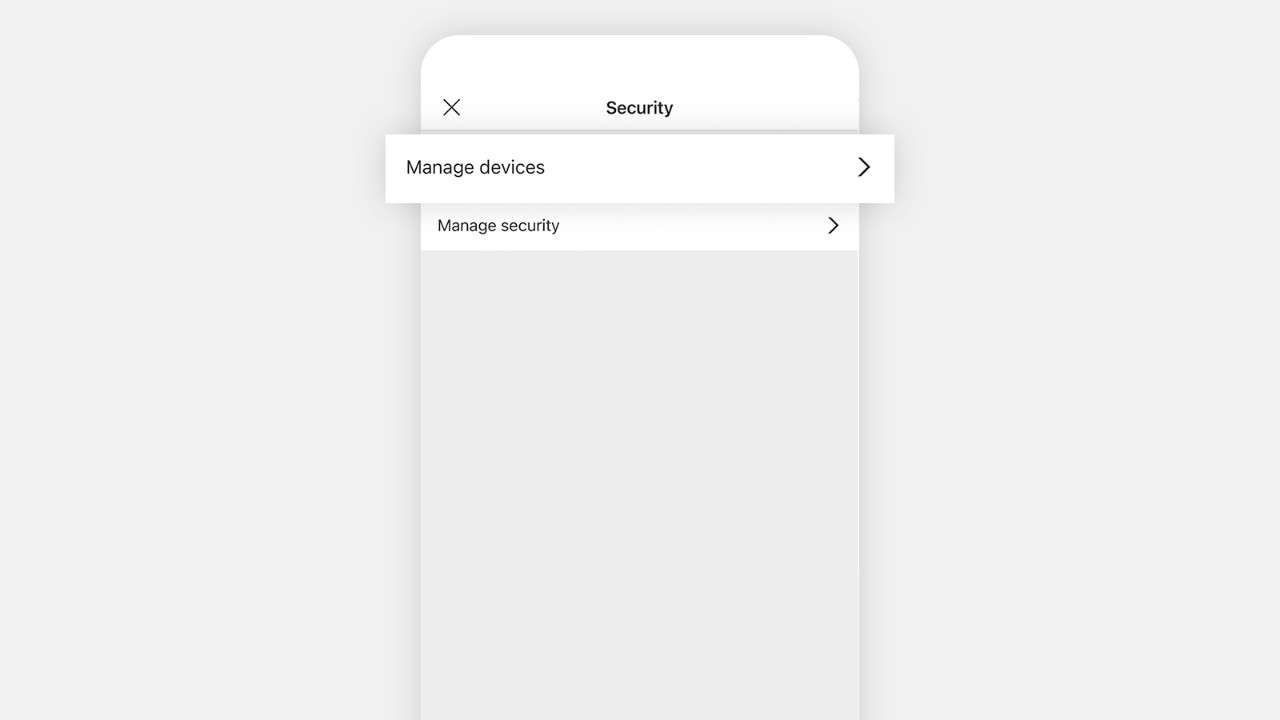Screen dimensions: 1280x720
Task: Expand the Manage security chevron arrow
Action: click(833, 226)
